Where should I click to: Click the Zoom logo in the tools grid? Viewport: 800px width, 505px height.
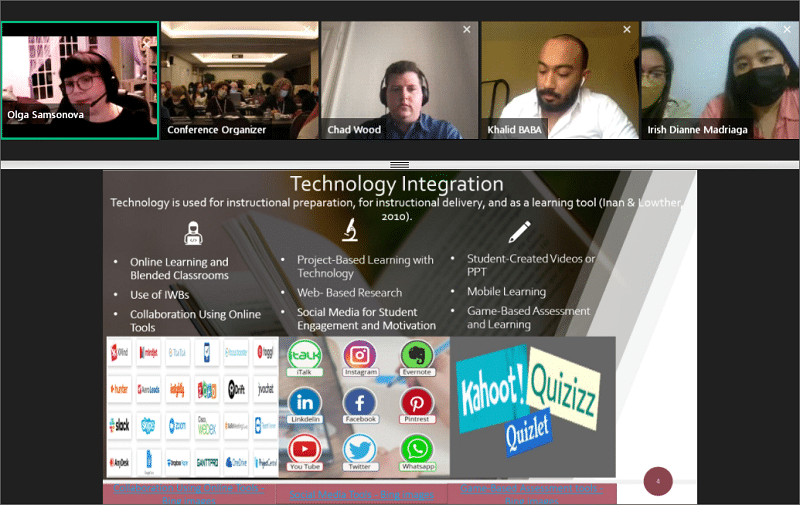coord(178,425)
